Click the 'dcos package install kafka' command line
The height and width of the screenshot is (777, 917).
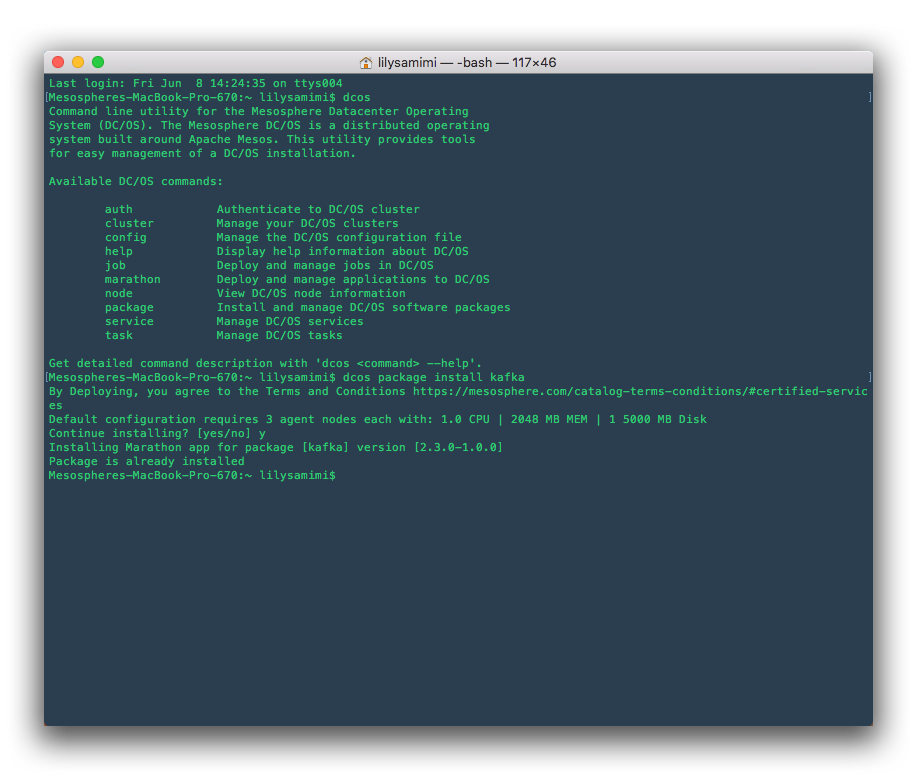coord(436,377)
